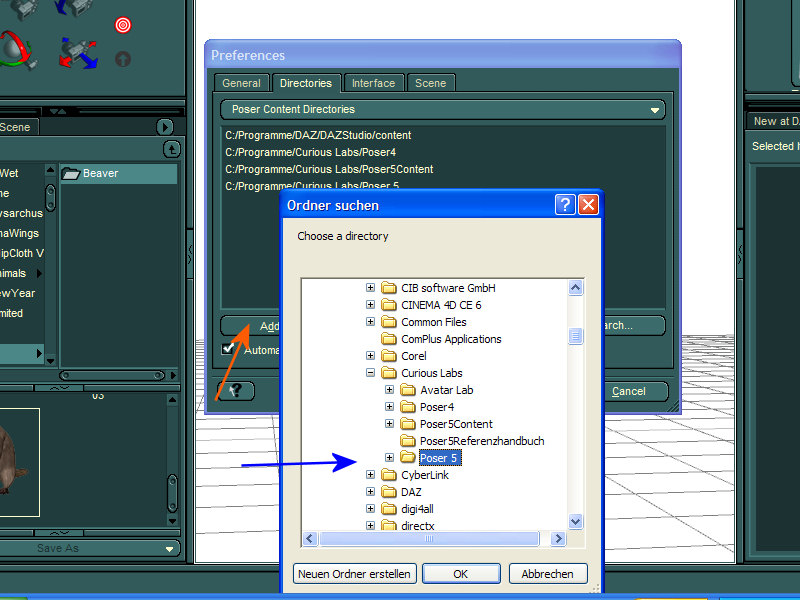Expand the digi4all node
Image resolution: width=800 pixels, height=600 pixels.
(x=370, y=509)
